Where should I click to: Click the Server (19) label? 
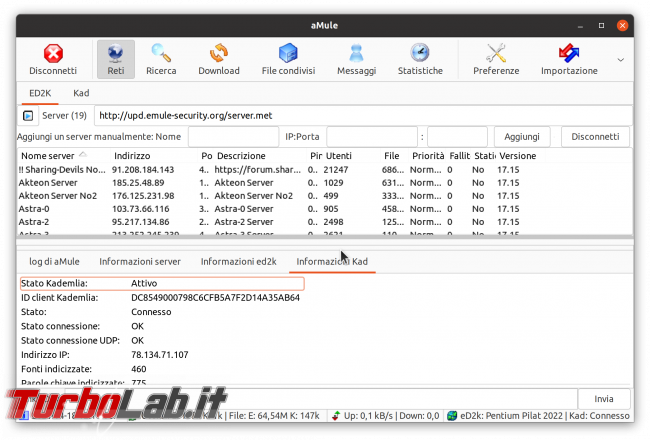coord(64,116)
